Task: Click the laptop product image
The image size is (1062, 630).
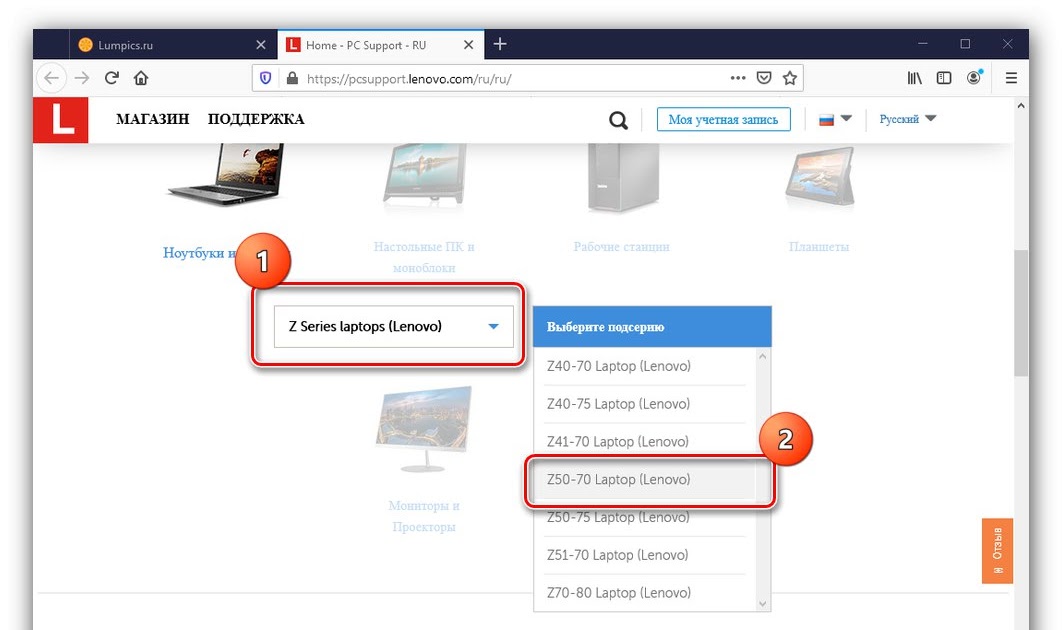Action: [226, 175]
